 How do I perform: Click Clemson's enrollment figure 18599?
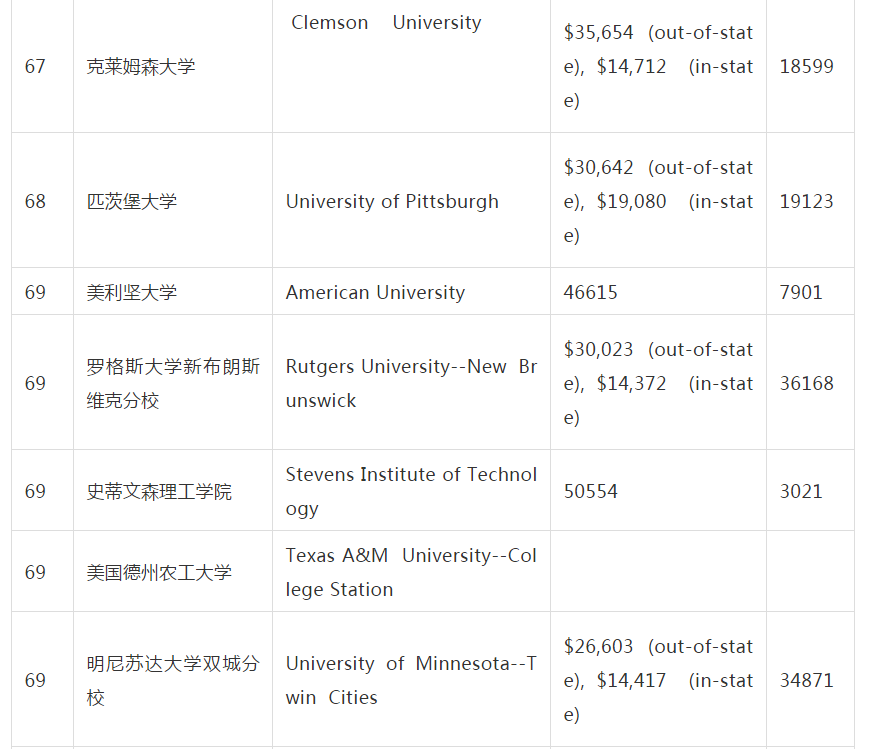(x=806, y=67)
